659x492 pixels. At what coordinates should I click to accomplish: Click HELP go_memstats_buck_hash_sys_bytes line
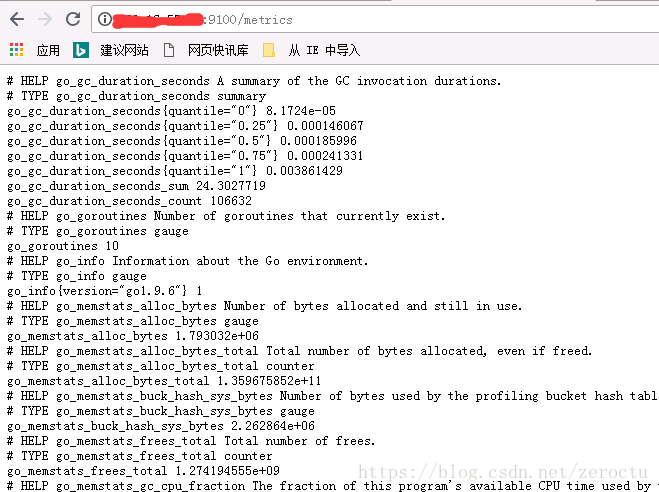point(332,396)
